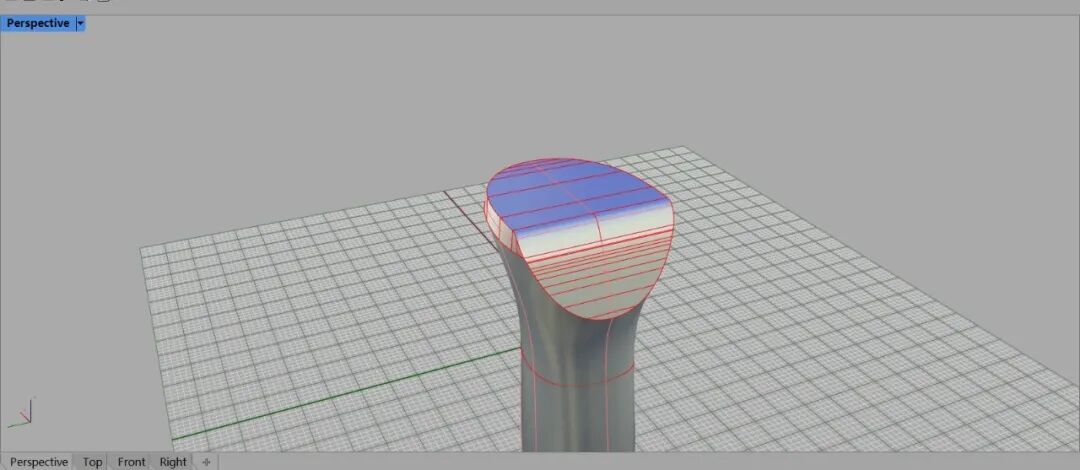Open the Perspective viewport dropdown arrow
The width and height of the screenshot is (1080, 470).
click(x=81, y=23)
